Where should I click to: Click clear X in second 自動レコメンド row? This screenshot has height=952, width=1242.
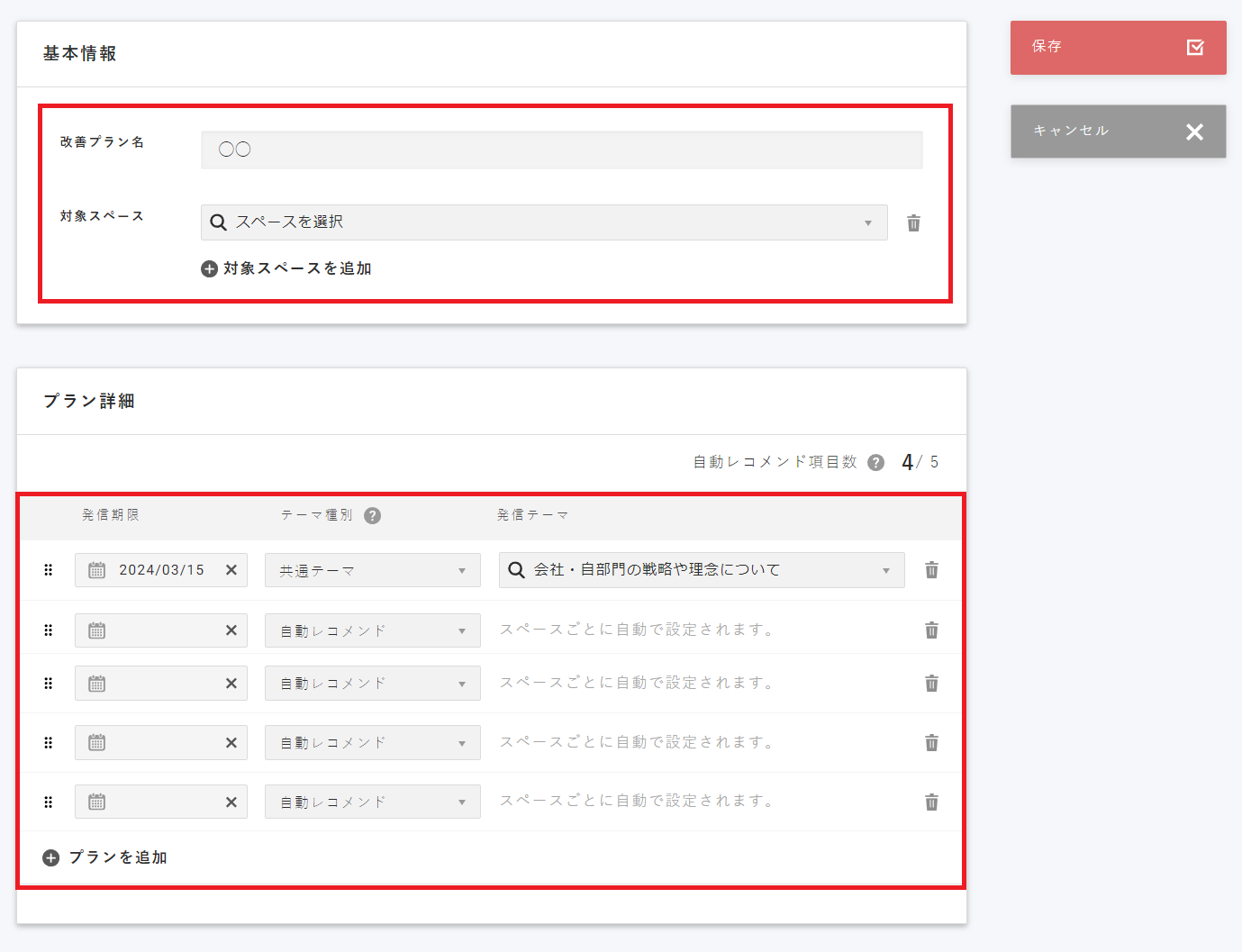[x=231, y=684]
